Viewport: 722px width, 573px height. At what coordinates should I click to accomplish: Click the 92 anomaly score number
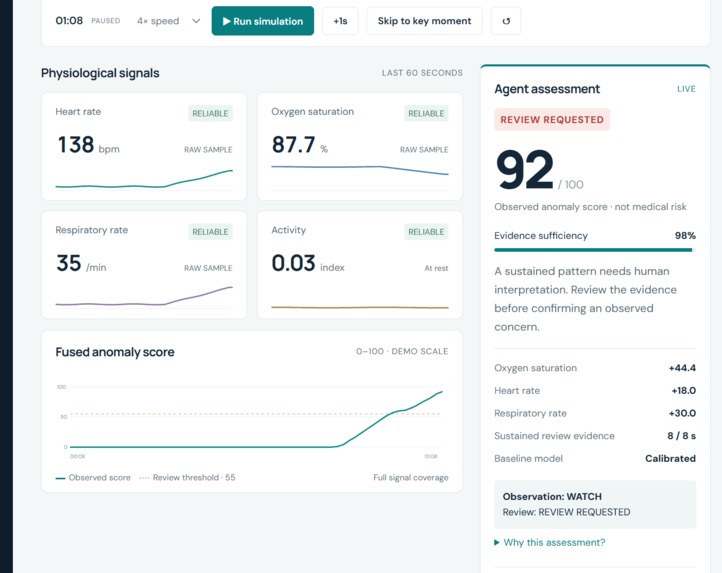click(x=524, y=170)
